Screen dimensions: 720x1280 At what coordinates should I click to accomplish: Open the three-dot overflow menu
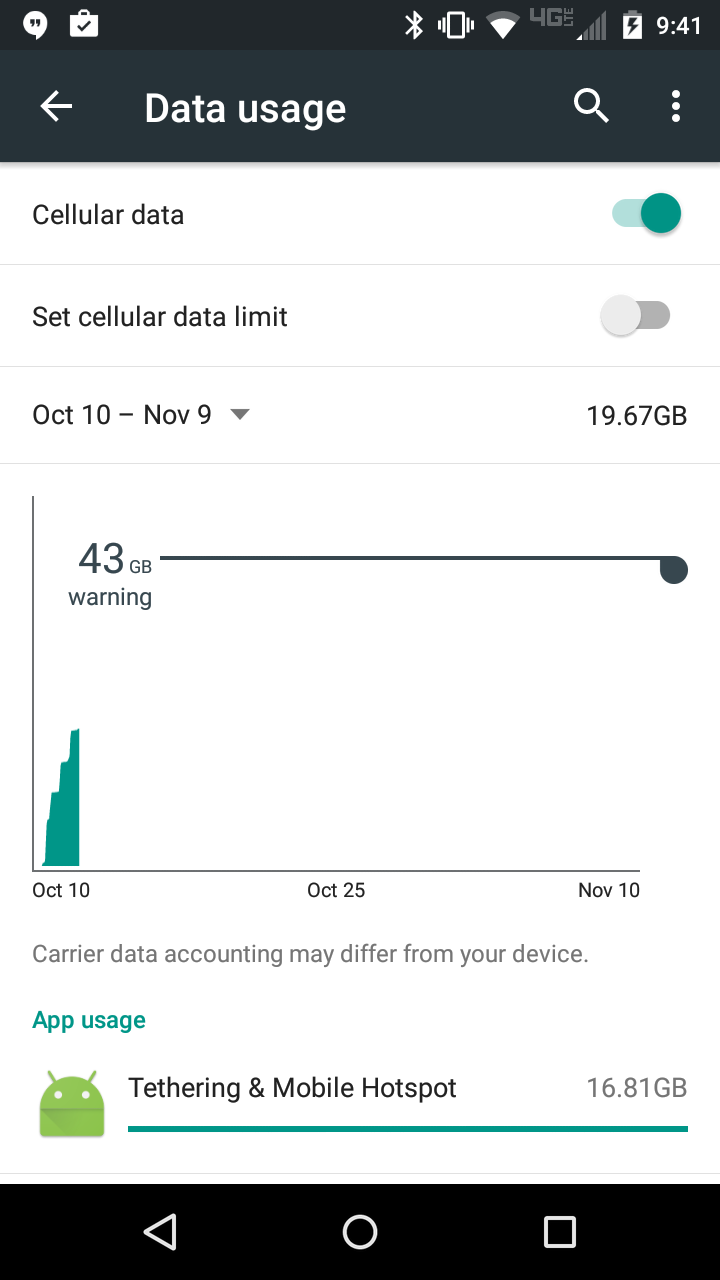coord(676,106)
